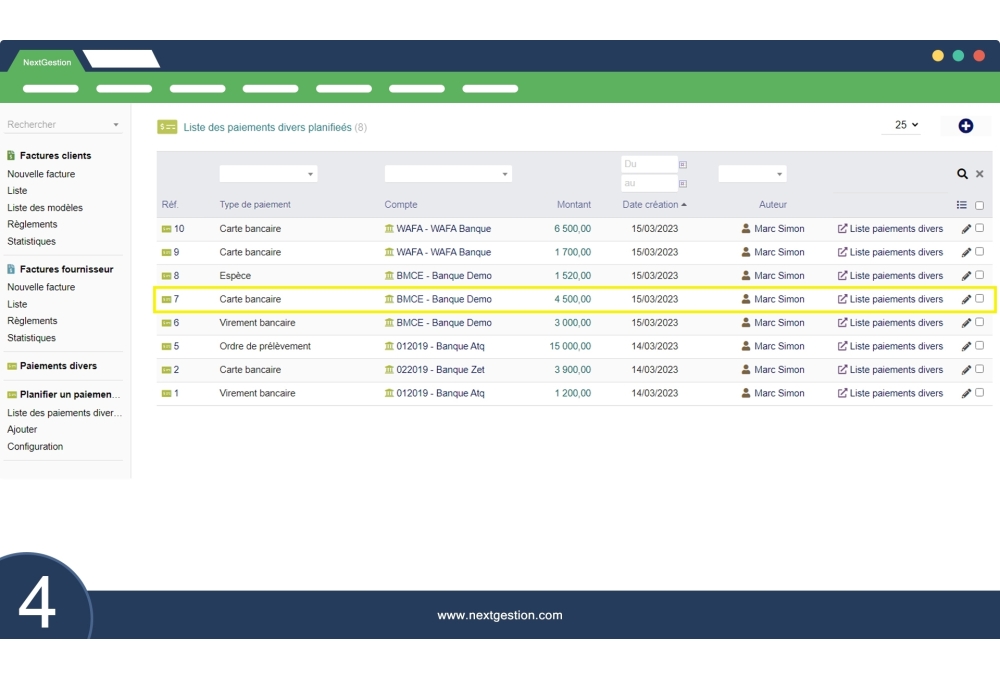Image resolution: width=1000 pixels, height=679 pixels.
Task: Expand the Compte filter dropdown
Action: [x=447, y=174]
